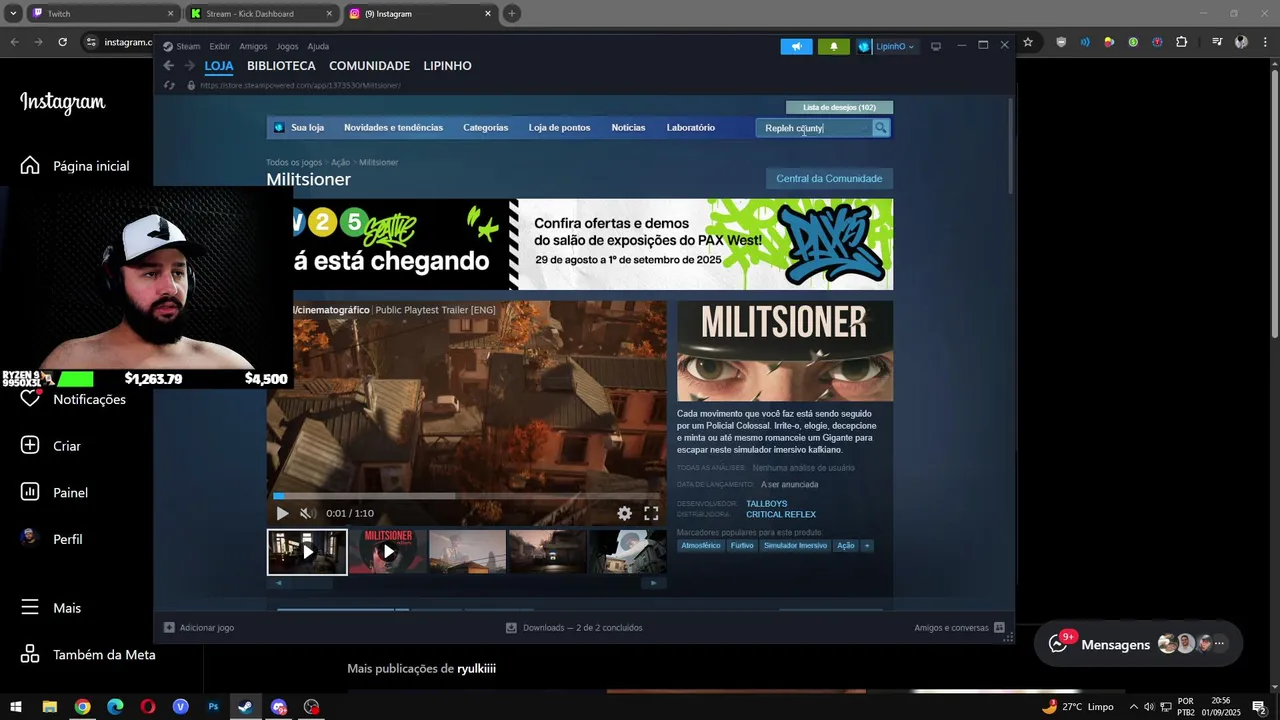Click the Simulador Imersivo tag
This screenshot has height=720, width=1280.
pos(795,546)
